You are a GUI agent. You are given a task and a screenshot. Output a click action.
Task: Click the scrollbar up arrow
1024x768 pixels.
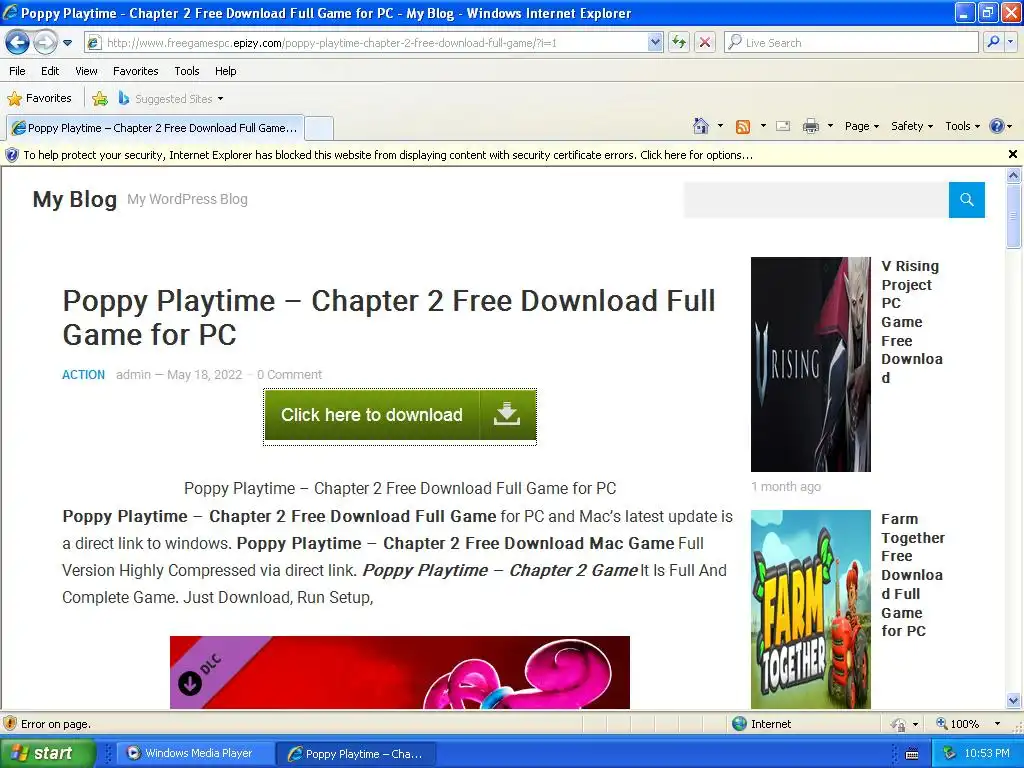tap(1014, 175)
